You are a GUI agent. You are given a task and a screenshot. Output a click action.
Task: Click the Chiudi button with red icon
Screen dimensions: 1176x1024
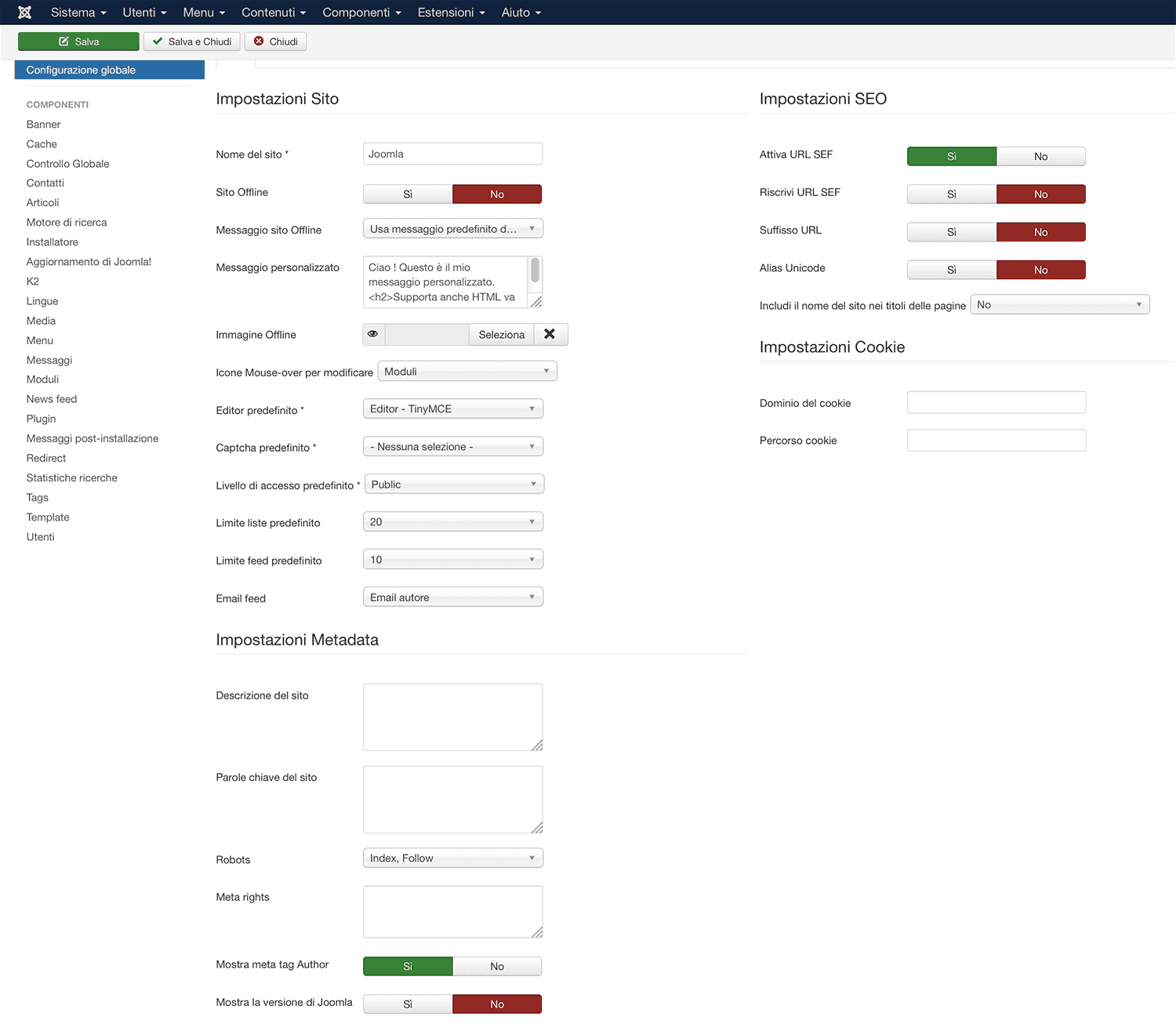point(275,42)
